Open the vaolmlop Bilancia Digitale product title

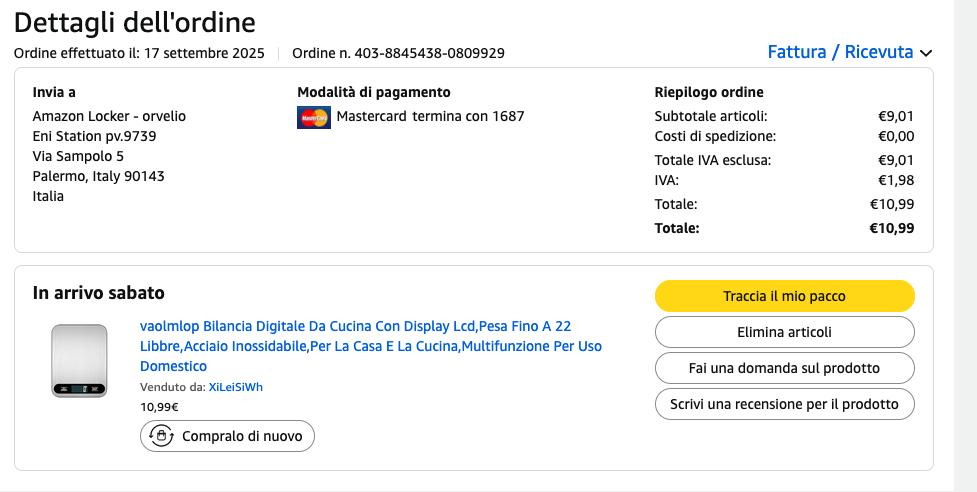click(x=370, y=346)
